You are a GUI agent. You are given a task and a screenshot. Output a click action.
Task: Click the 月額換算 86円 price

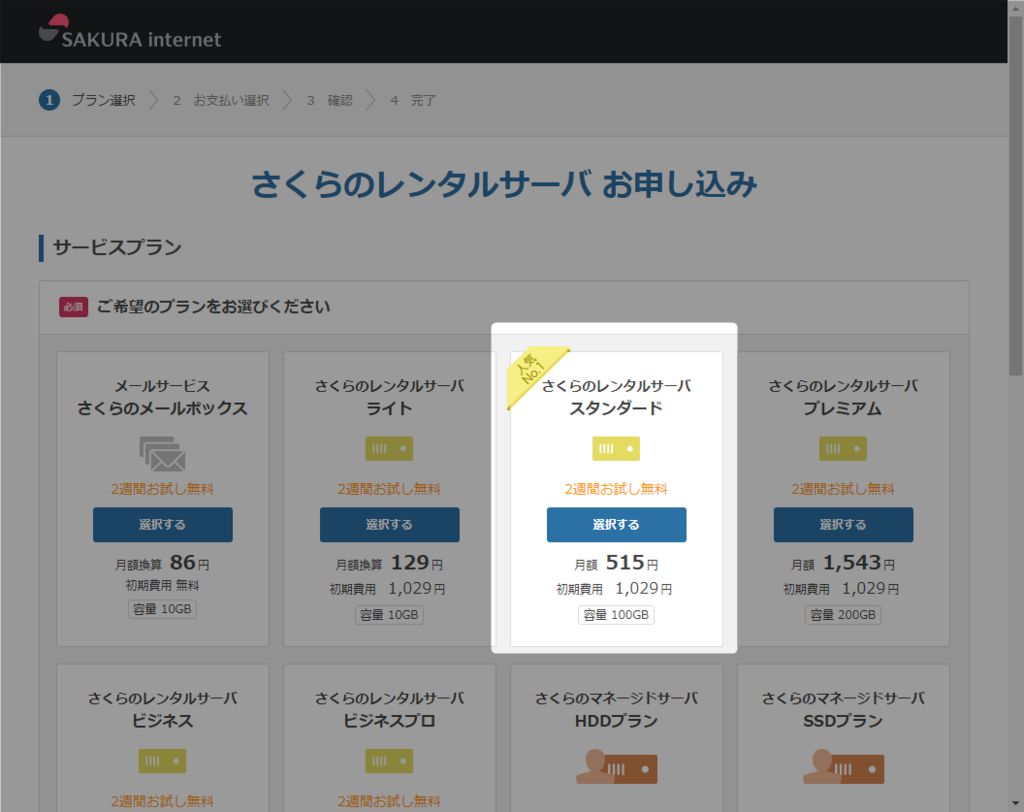163,562
